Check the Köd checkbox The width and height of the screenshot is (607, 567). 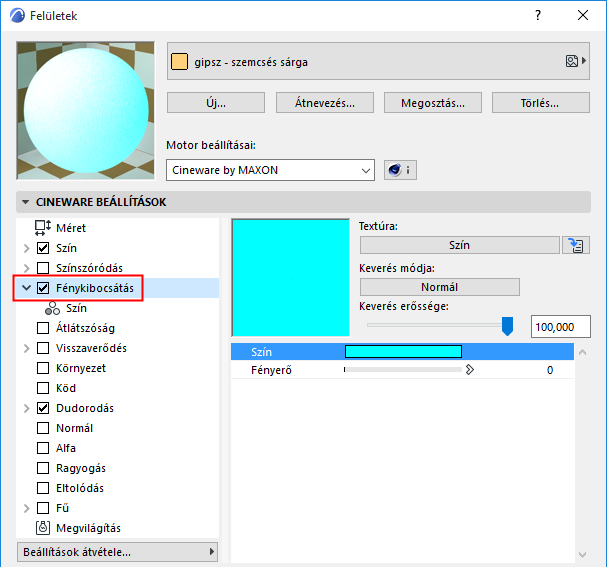pyautogui.click(x=43, y=388)
